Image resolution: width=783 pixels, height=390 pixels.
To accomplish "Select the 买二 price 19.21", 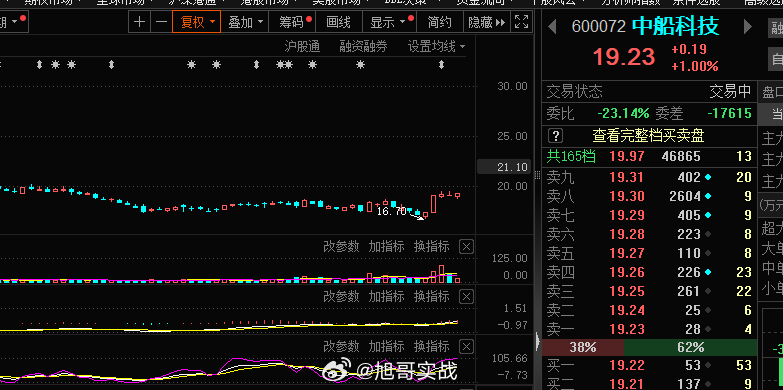I will tap(627, 384).
